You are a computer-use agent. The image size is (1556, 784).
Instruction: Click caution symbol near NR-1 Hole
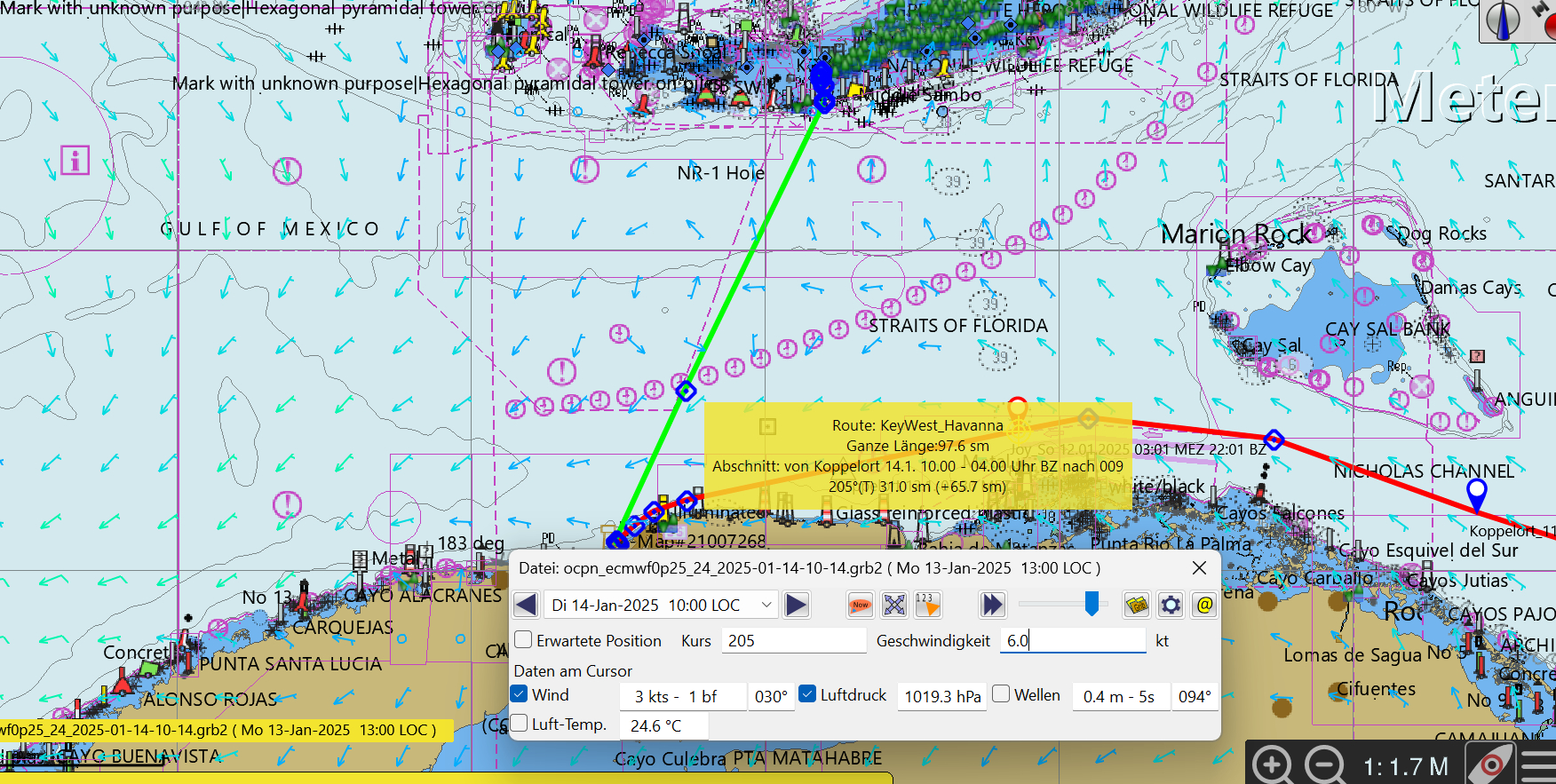pyautogui.click(x=583, y=169)
